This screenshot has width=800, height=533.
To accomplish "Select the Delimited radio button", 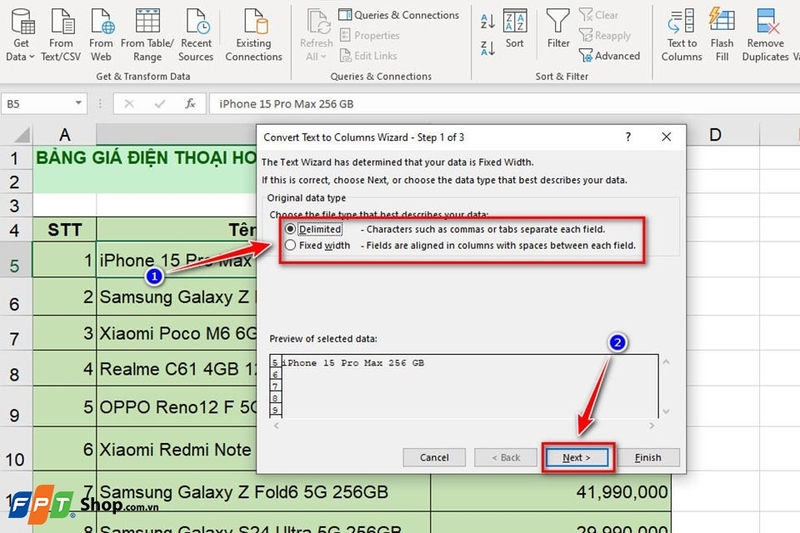I will point(290,229).
